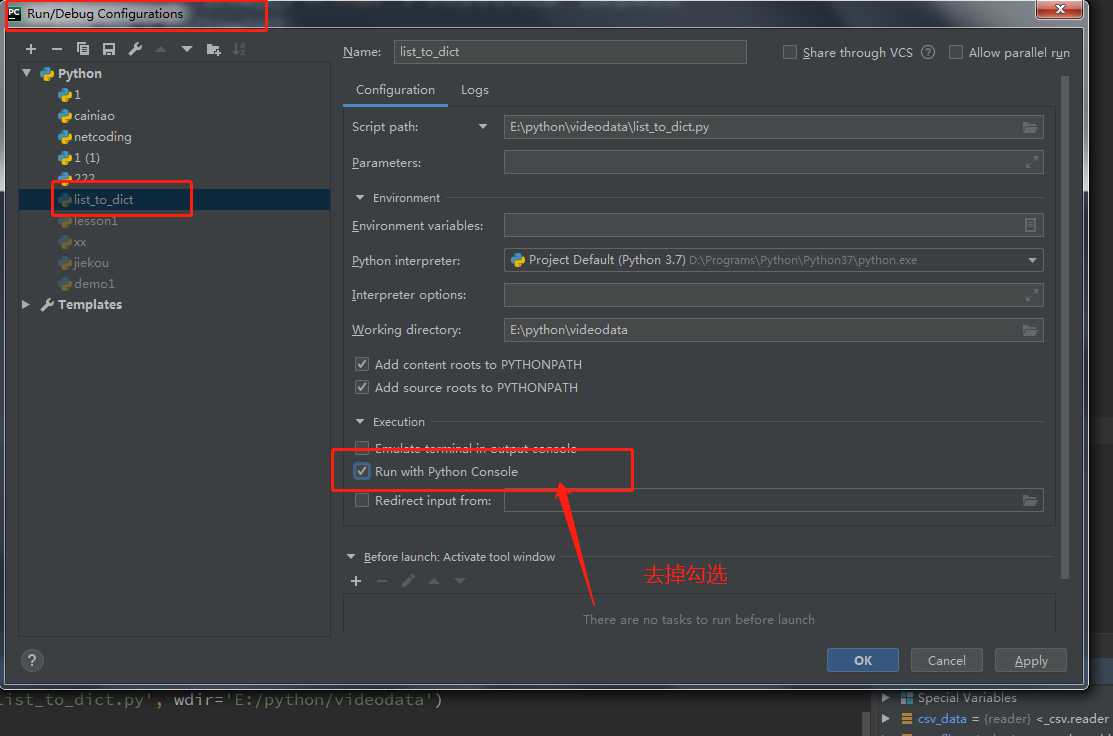The height and width of the screenshot is (736, 1113).
Task: Click the Apply button
Action: [1031, 661]
